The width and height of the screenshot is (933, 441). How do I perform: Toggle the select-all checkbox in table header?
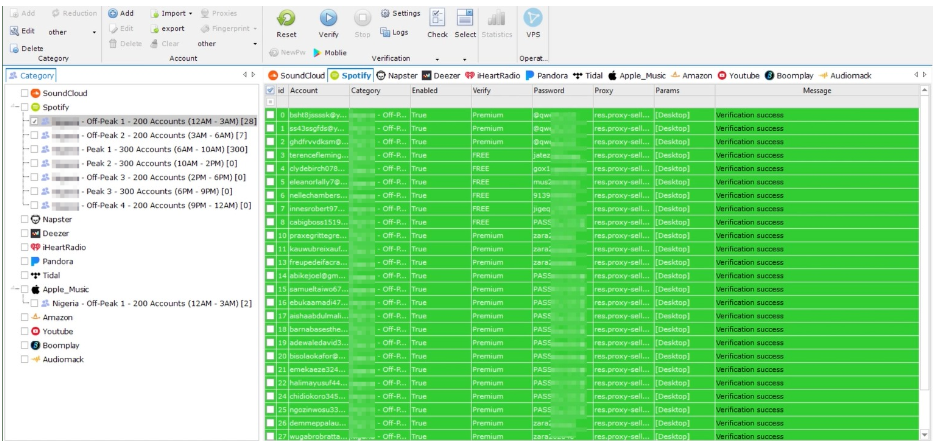(270, 90)
